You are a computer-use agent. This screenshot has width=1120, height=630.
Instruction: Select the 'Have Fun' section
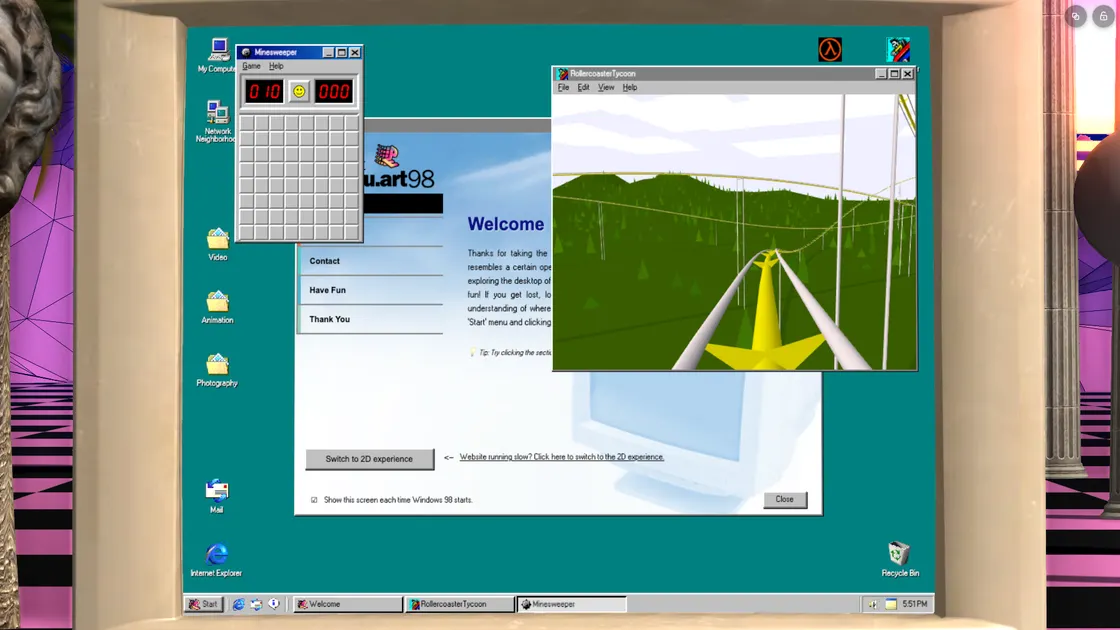point(330,290)
